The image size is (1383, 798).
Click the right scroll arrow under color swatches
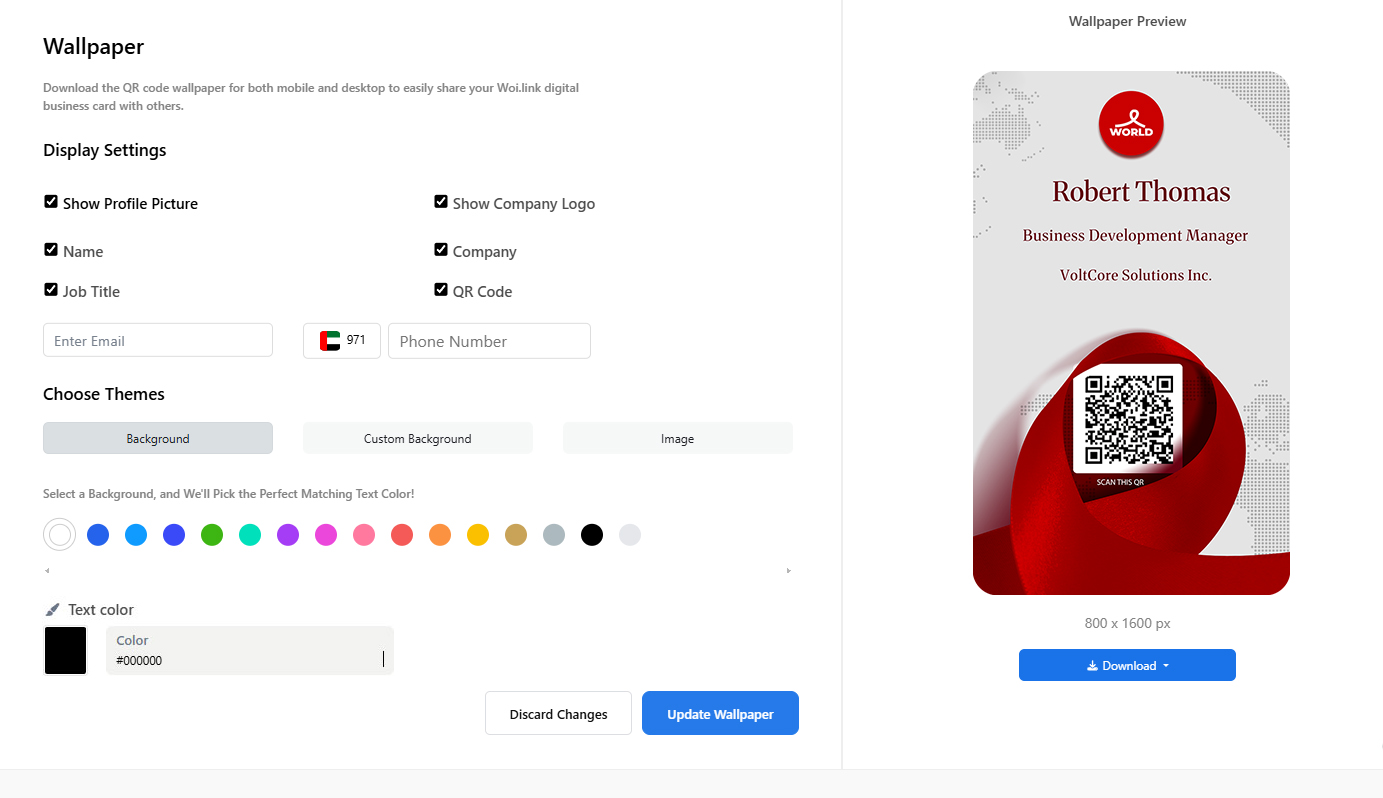788,571
